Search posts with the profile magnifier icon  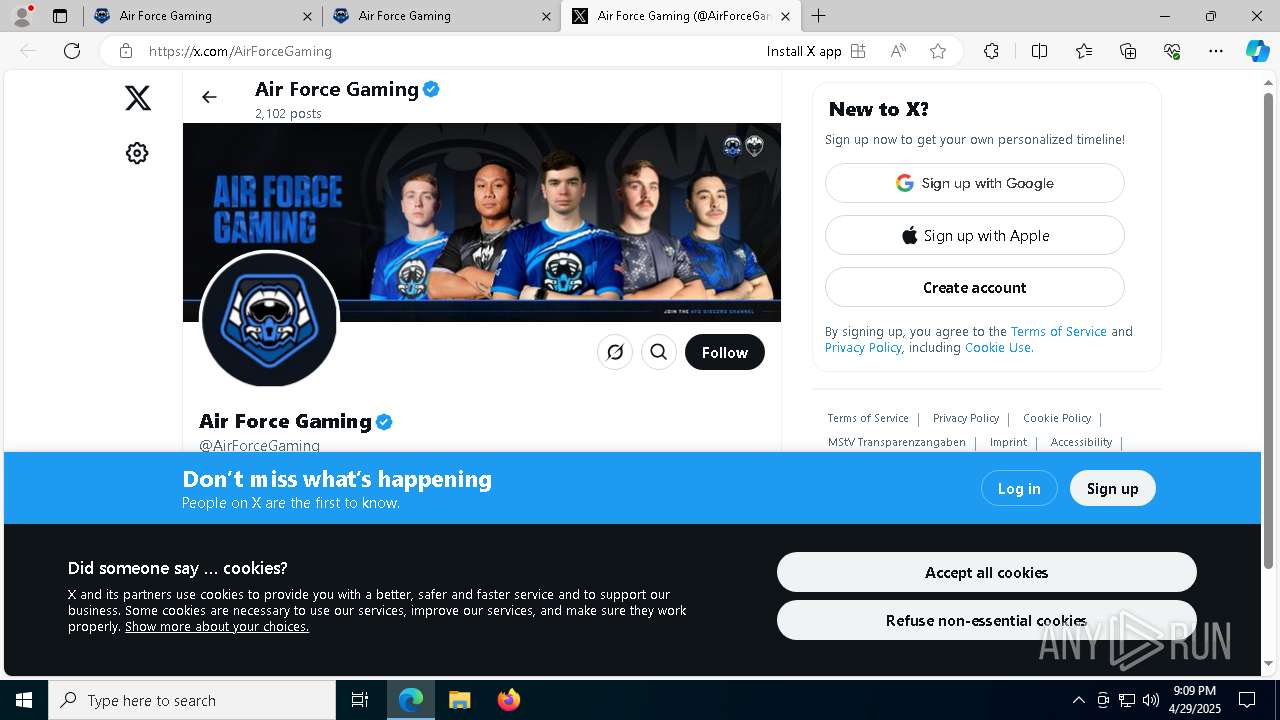tap(659, 352)
